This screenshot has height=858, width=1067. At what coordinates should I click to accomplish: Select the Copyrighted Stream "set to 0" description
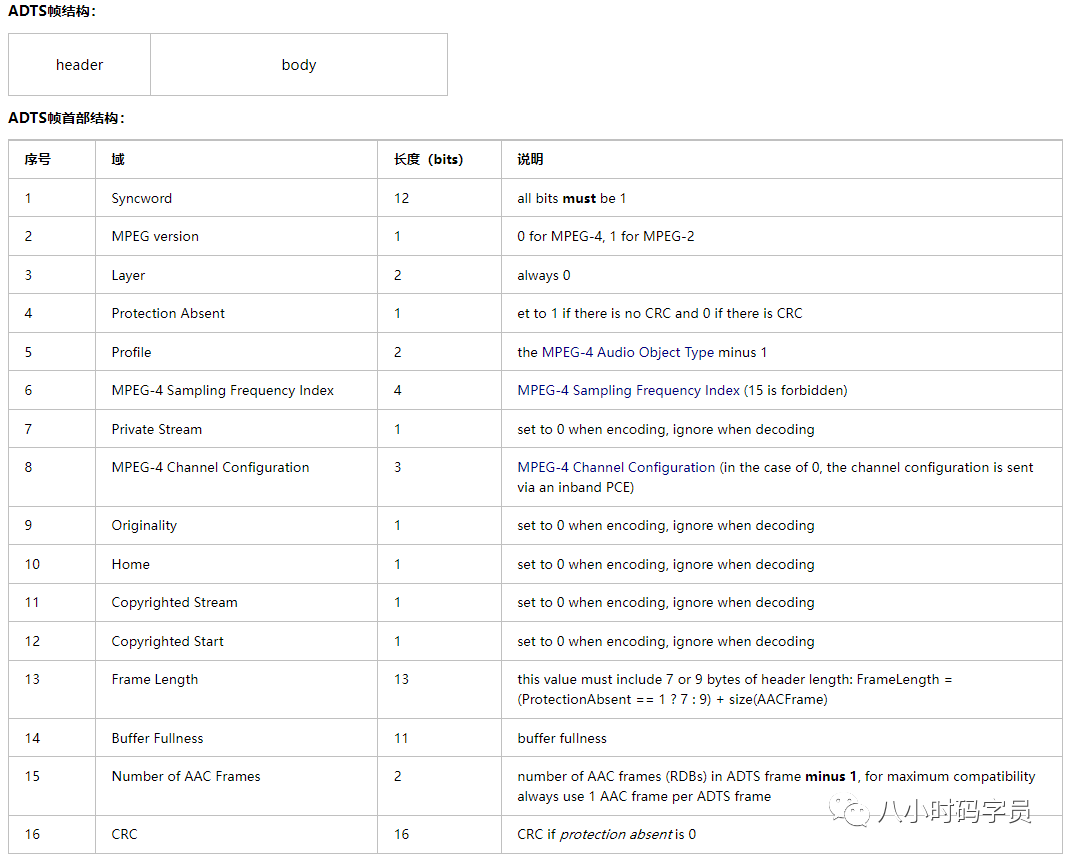point(666,601)
